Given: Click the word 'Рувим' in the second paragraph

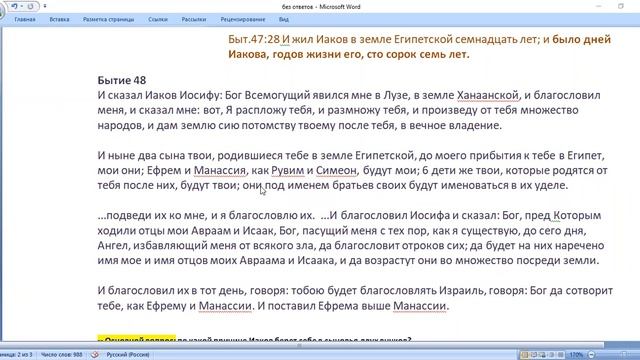Looking at the screenshot, I should tap(288, 170).
